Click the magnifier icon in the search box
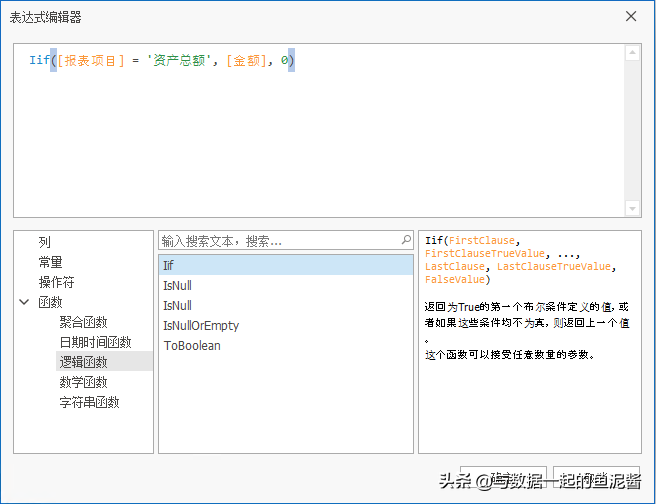The image size is (656, 504). click(x=406, y=241)
